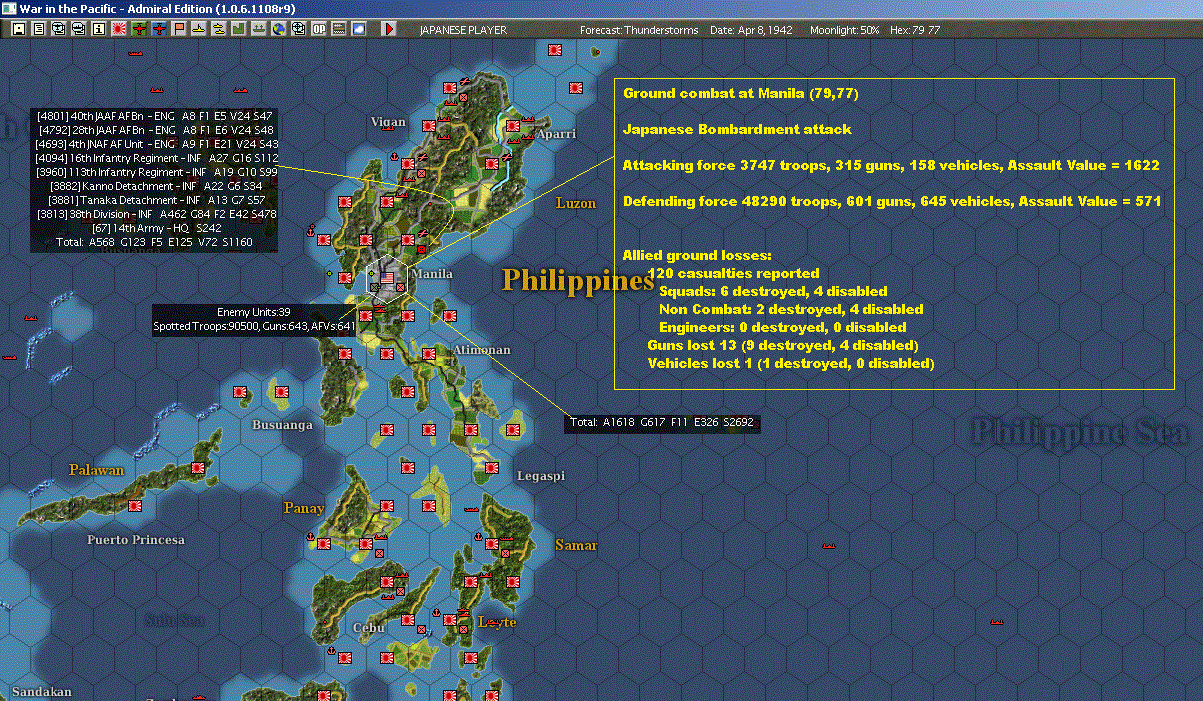Click the JAPANESE PLAYER status label
The width and height of the screenshot is (1203, 701).
[463, 30]
